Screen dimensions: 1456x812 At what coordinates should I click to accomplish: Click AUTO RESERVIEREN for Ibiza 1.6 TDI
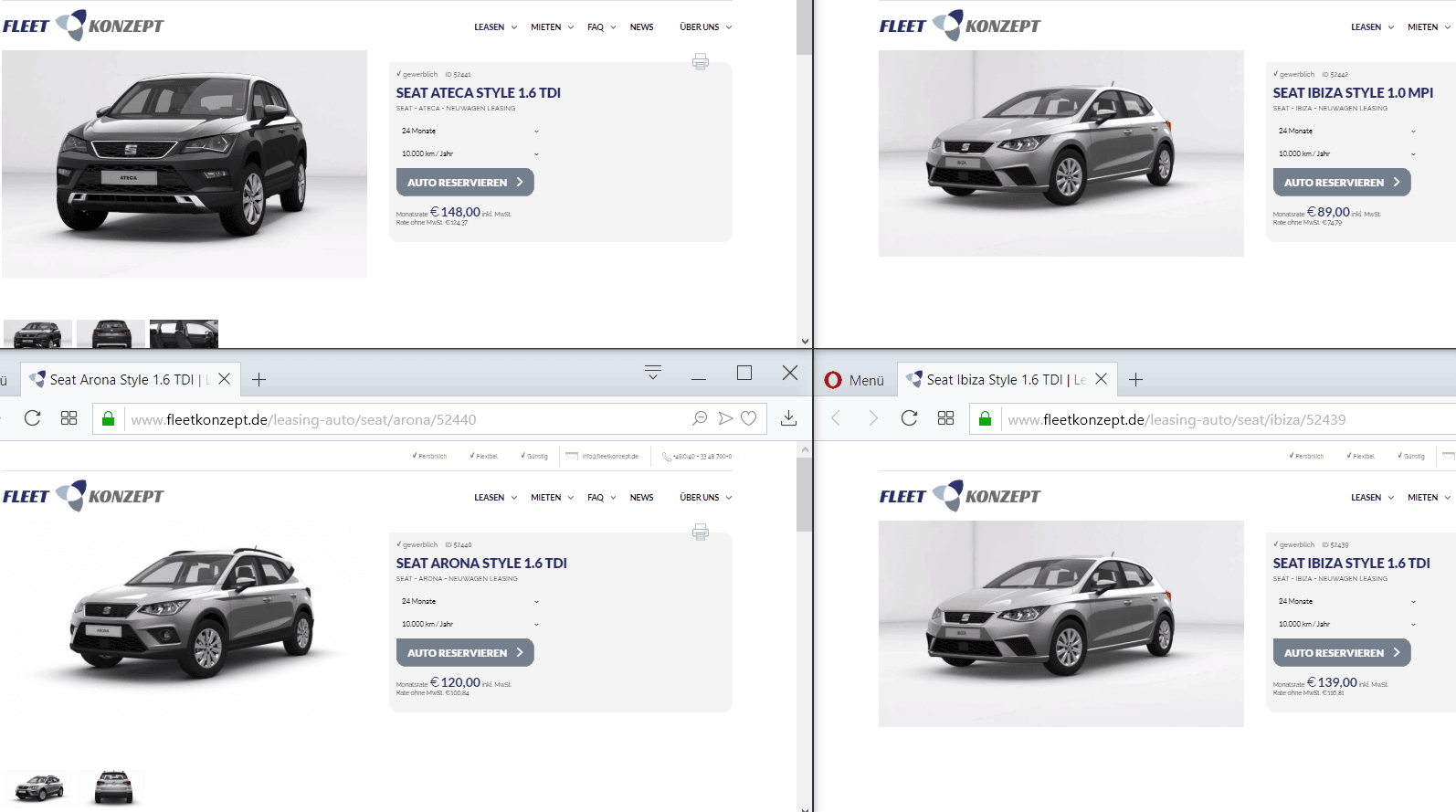(1342, 652)
